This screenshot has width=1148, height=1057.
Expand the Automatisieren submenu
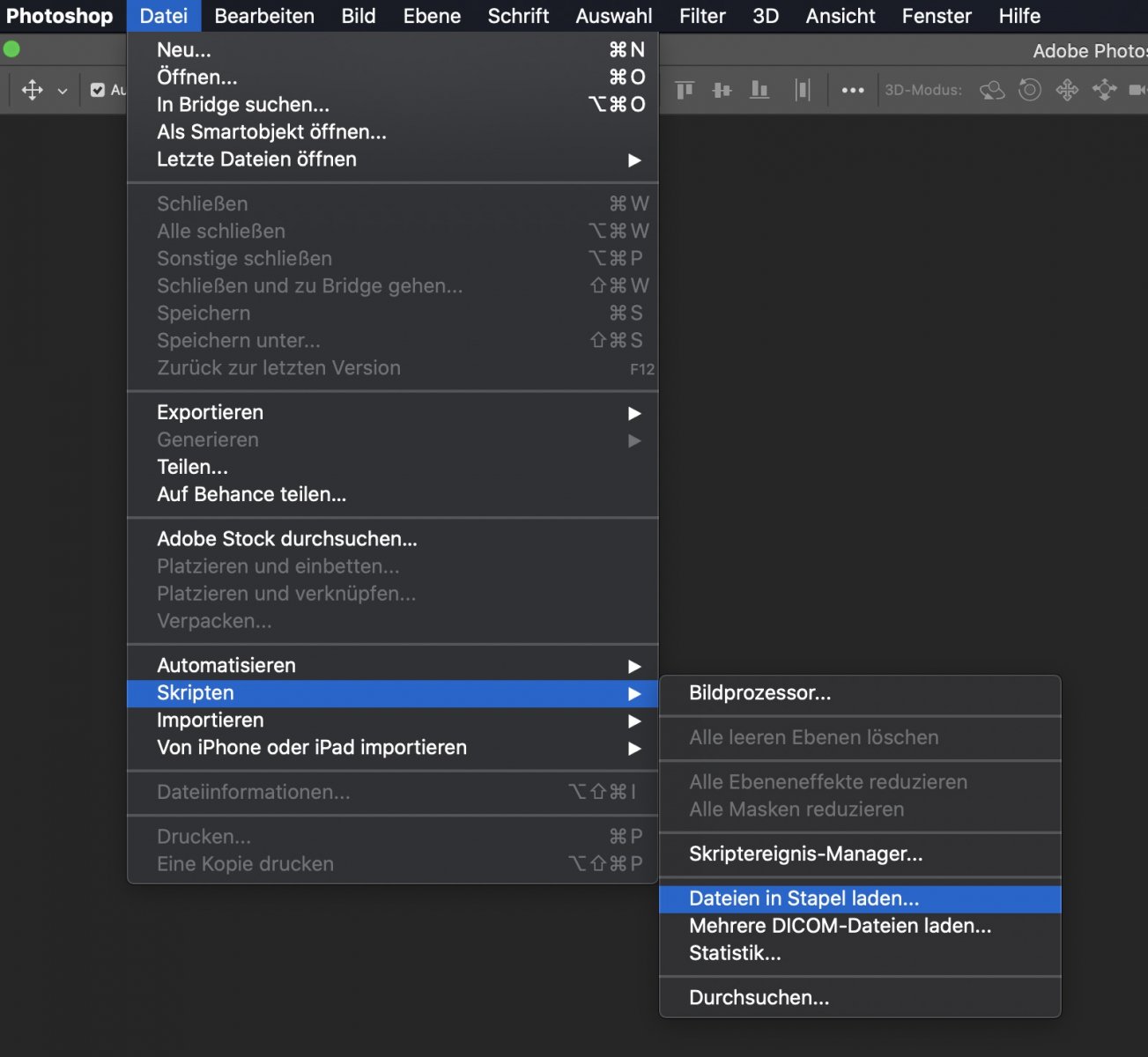coord(393,665)
